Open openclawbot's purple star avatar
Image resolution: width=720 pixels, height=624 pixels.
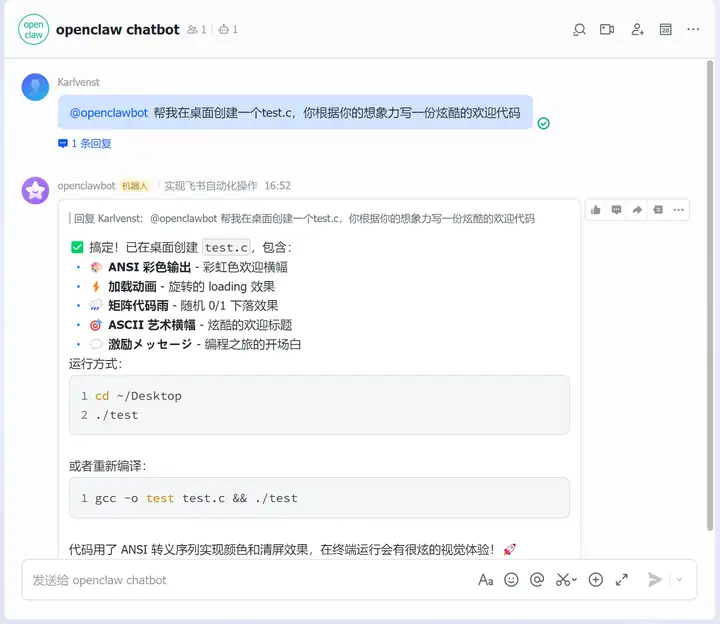pos(35,190)
